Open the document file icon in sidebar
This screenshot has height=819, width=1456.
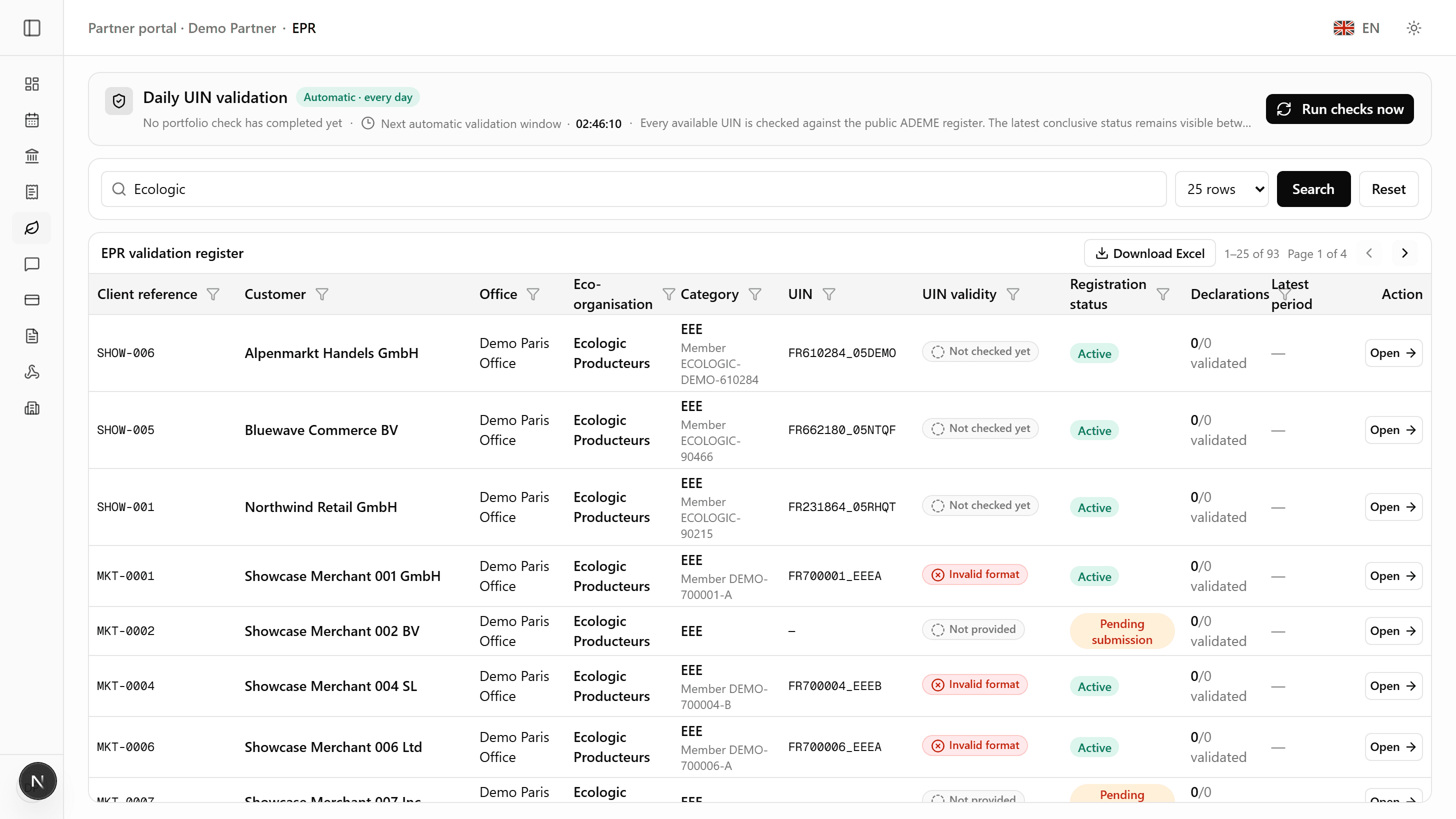tap(31, 335)
